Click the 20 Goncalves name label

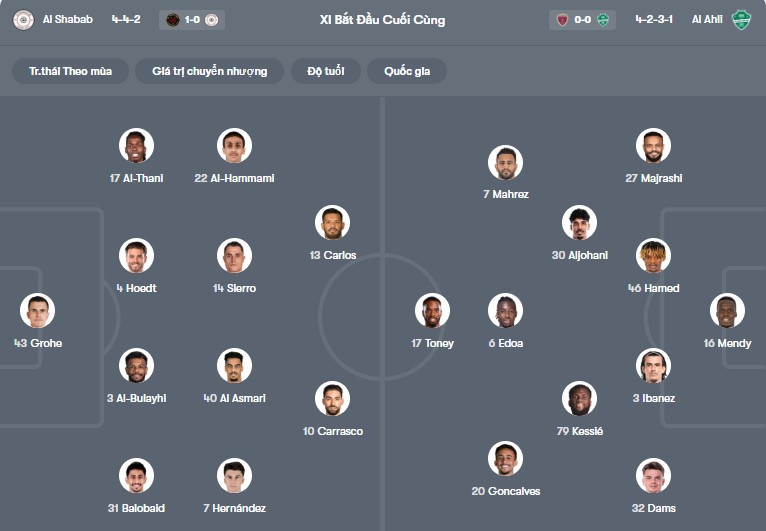point(506,491)
